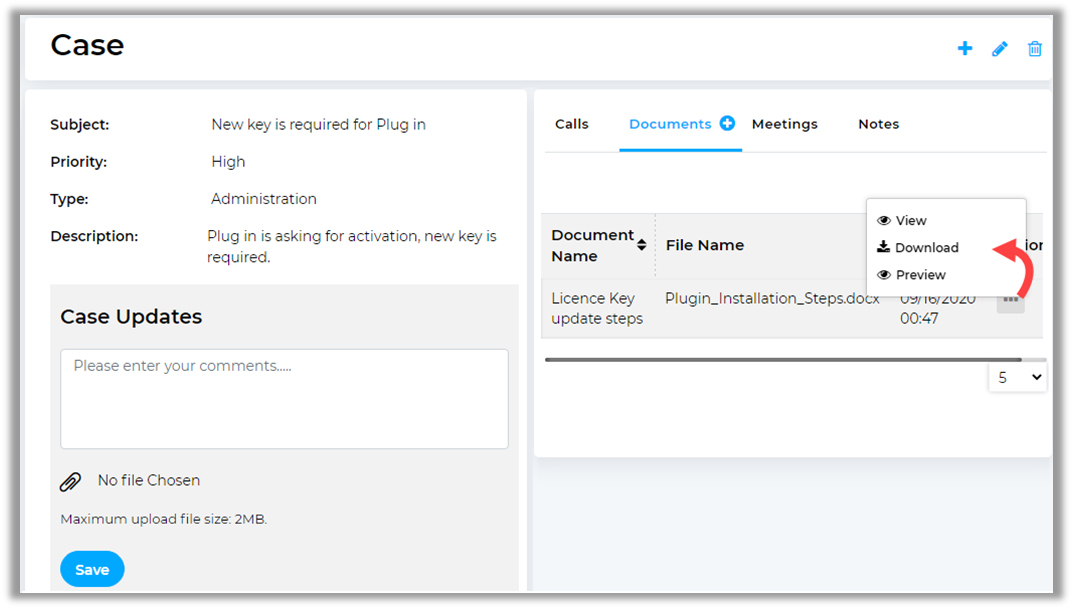Go to the Notes tab
This screenshot has height=609, width=1074.
click(878, 124)
